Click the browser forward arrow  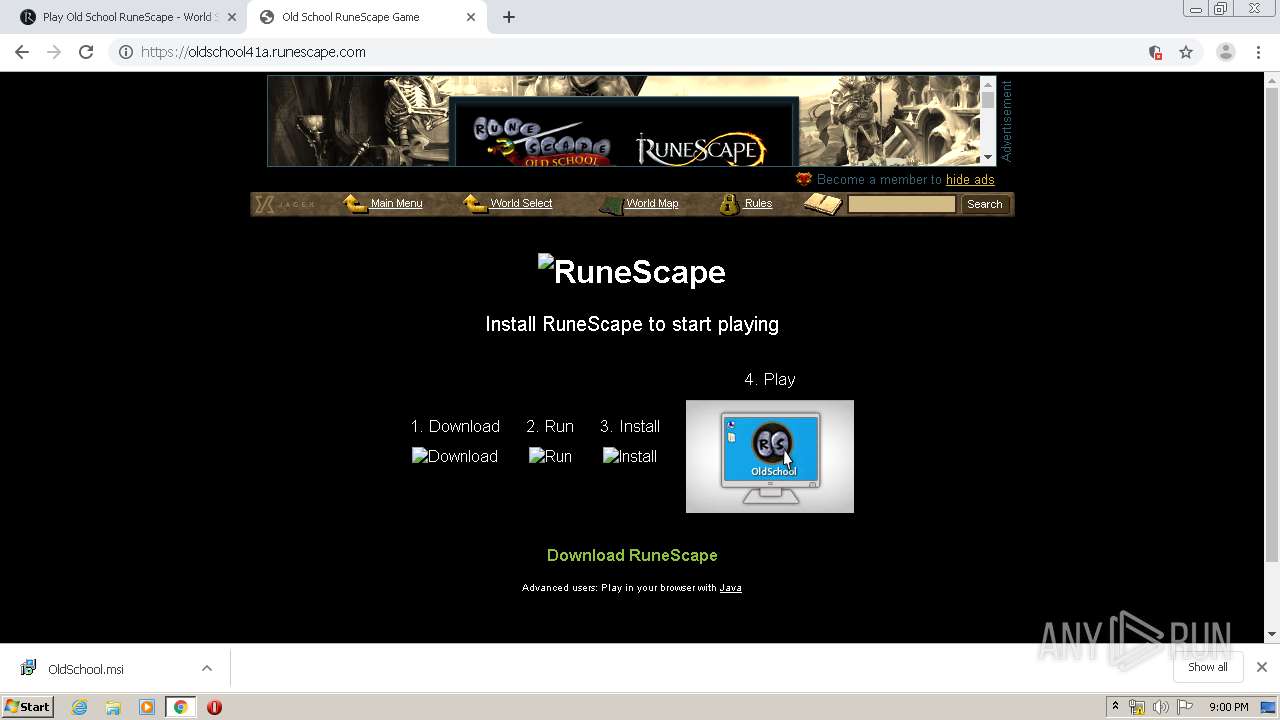(54, 52)
